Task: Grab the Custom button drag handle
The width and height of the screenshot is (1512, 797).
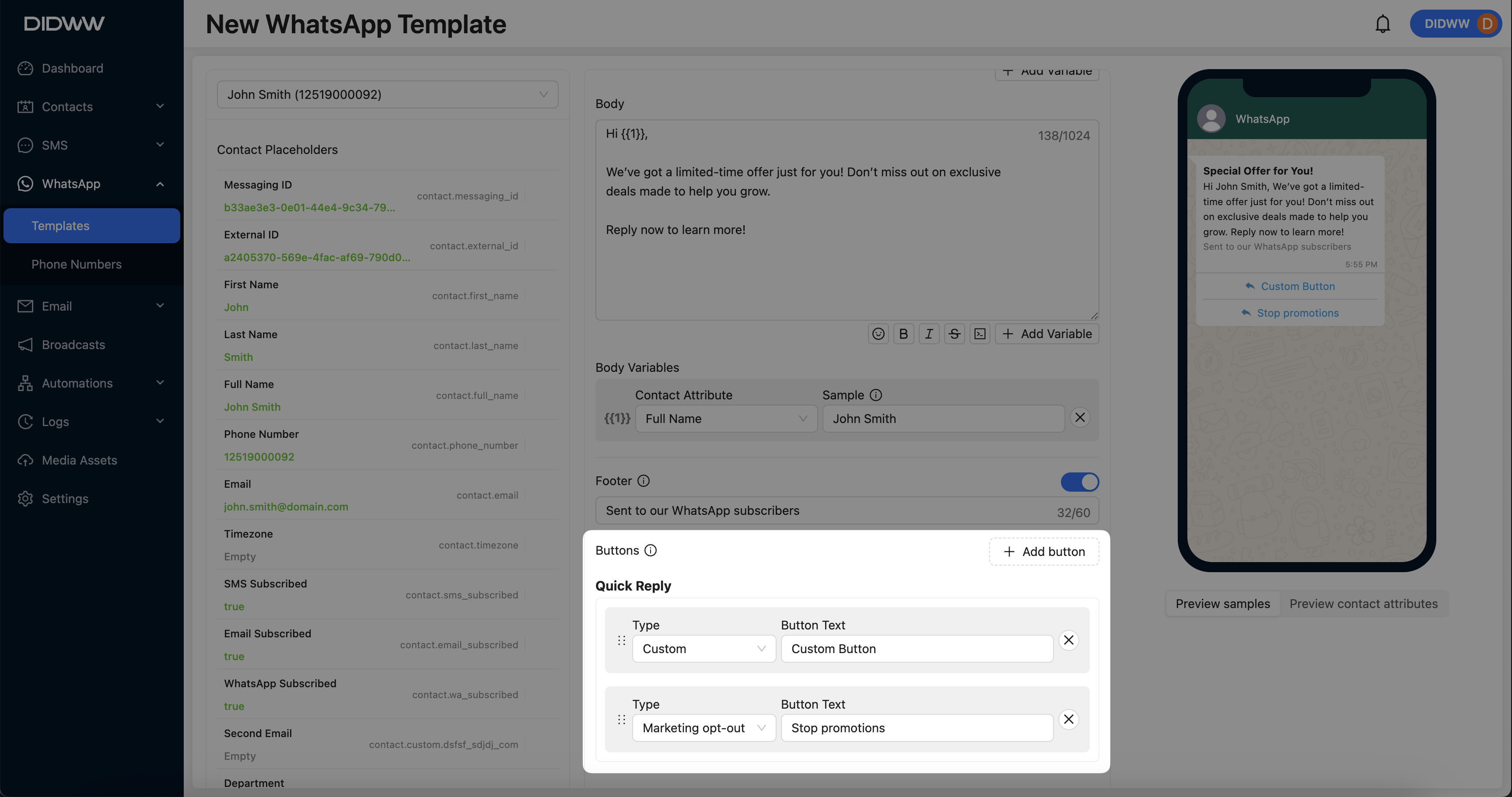Action: (621, 640)
